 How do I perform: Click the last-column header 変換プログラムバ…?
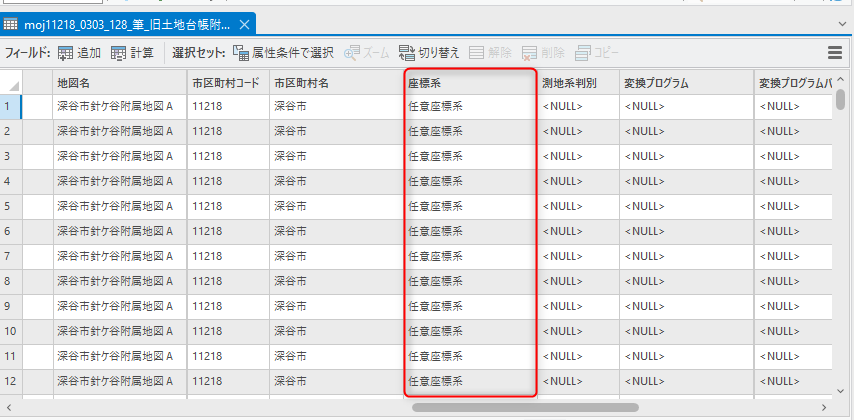[x=795, y=82]
